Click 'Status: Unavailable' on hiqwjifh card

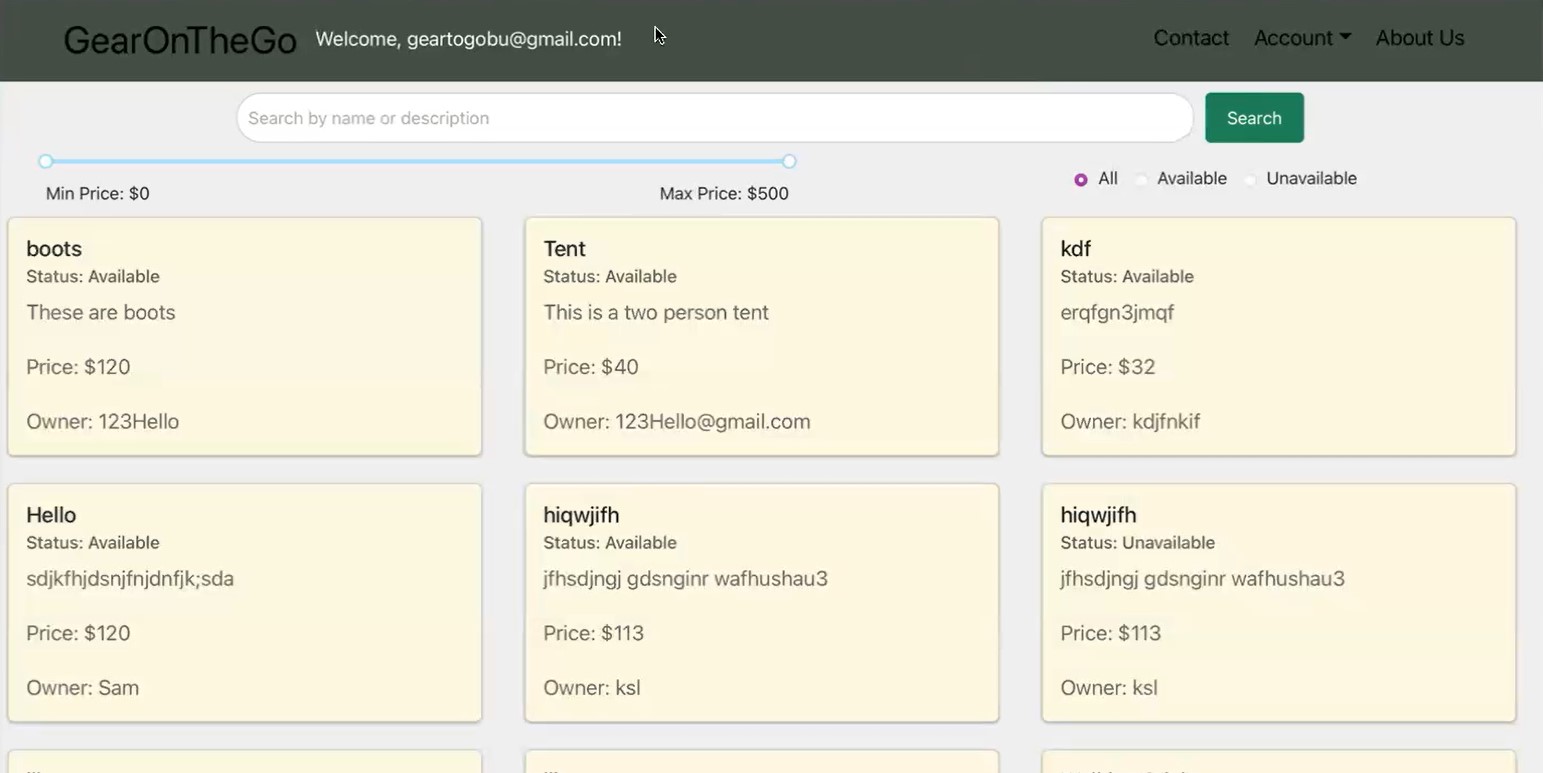click(1138, 543)
